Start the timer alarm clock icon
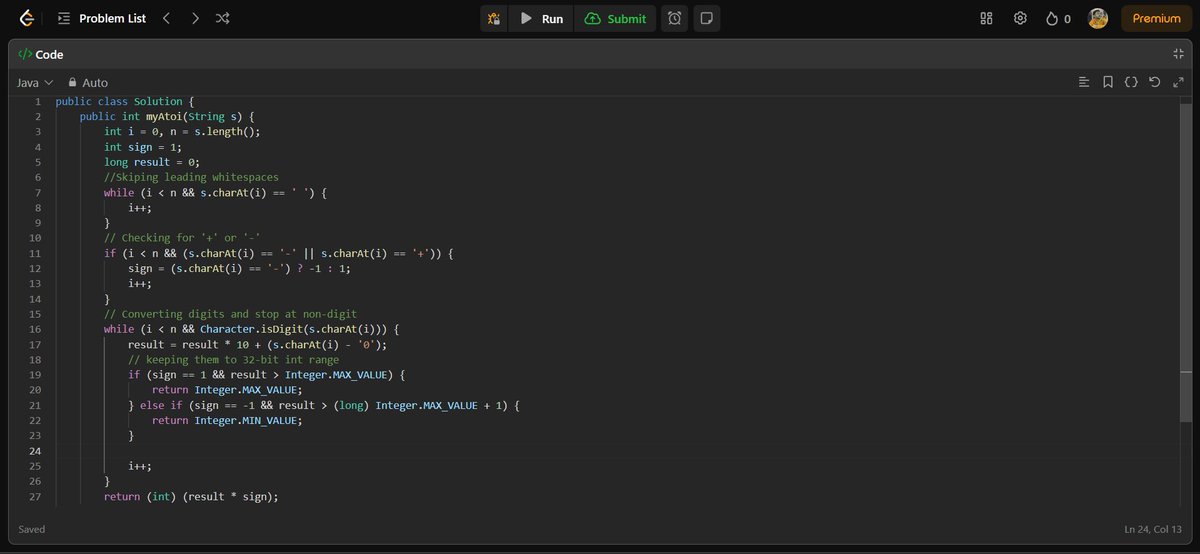The height and width of the screenshot is (554, 1200). pyautogui.click(x=675, y=18)
